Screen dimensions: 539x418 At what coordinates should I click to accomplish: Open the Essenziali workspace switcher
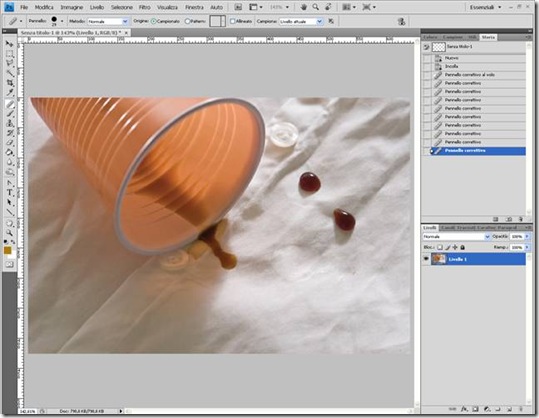(486, 7)
